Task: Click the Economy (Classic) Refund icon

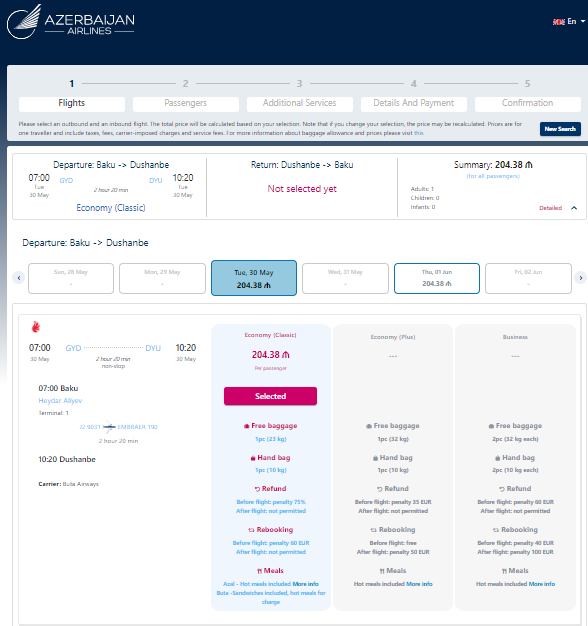Action: coord(257,489)
